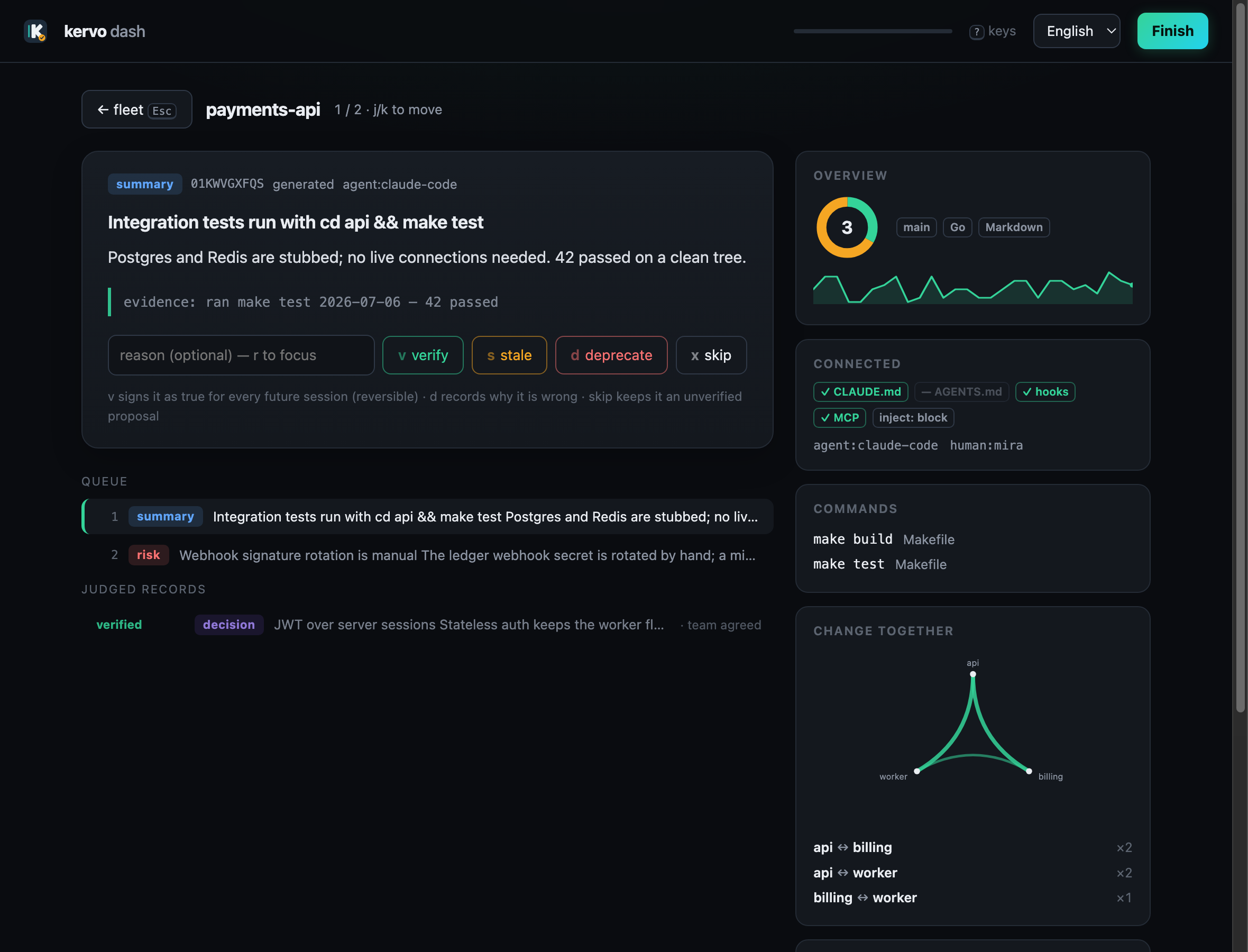Click the page vertical scrollbar
Viewport: 1248px width, 952px height.
[1240, 357]
